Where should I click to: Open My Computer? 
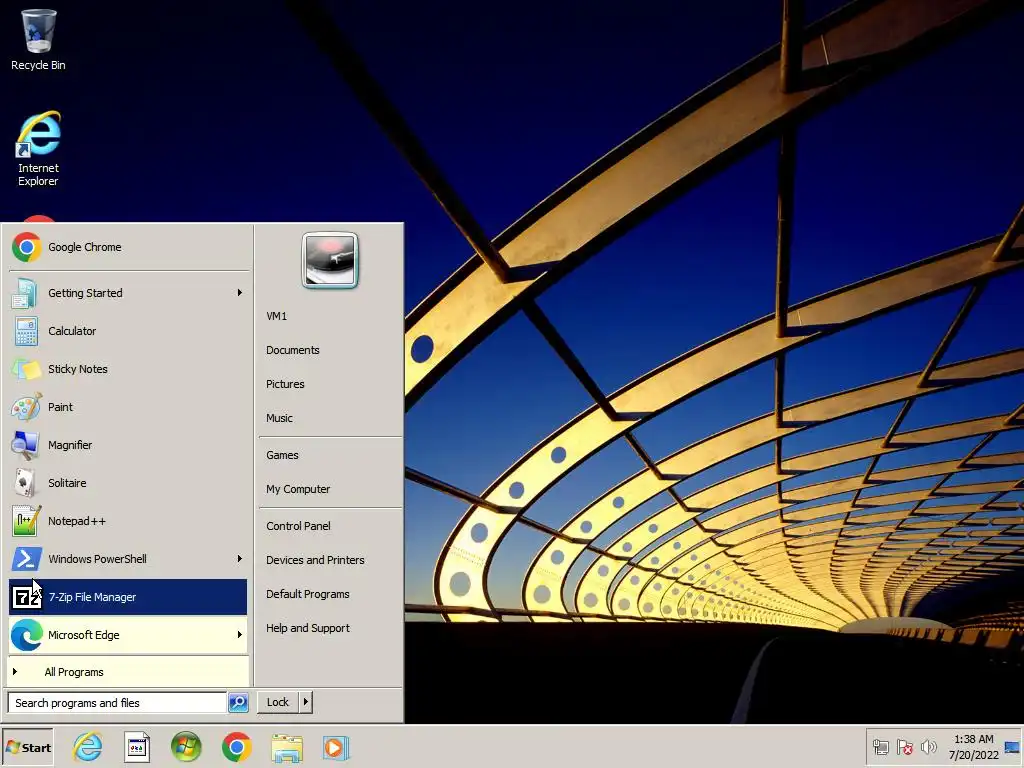pyautogui.click(x=298, y=489)
